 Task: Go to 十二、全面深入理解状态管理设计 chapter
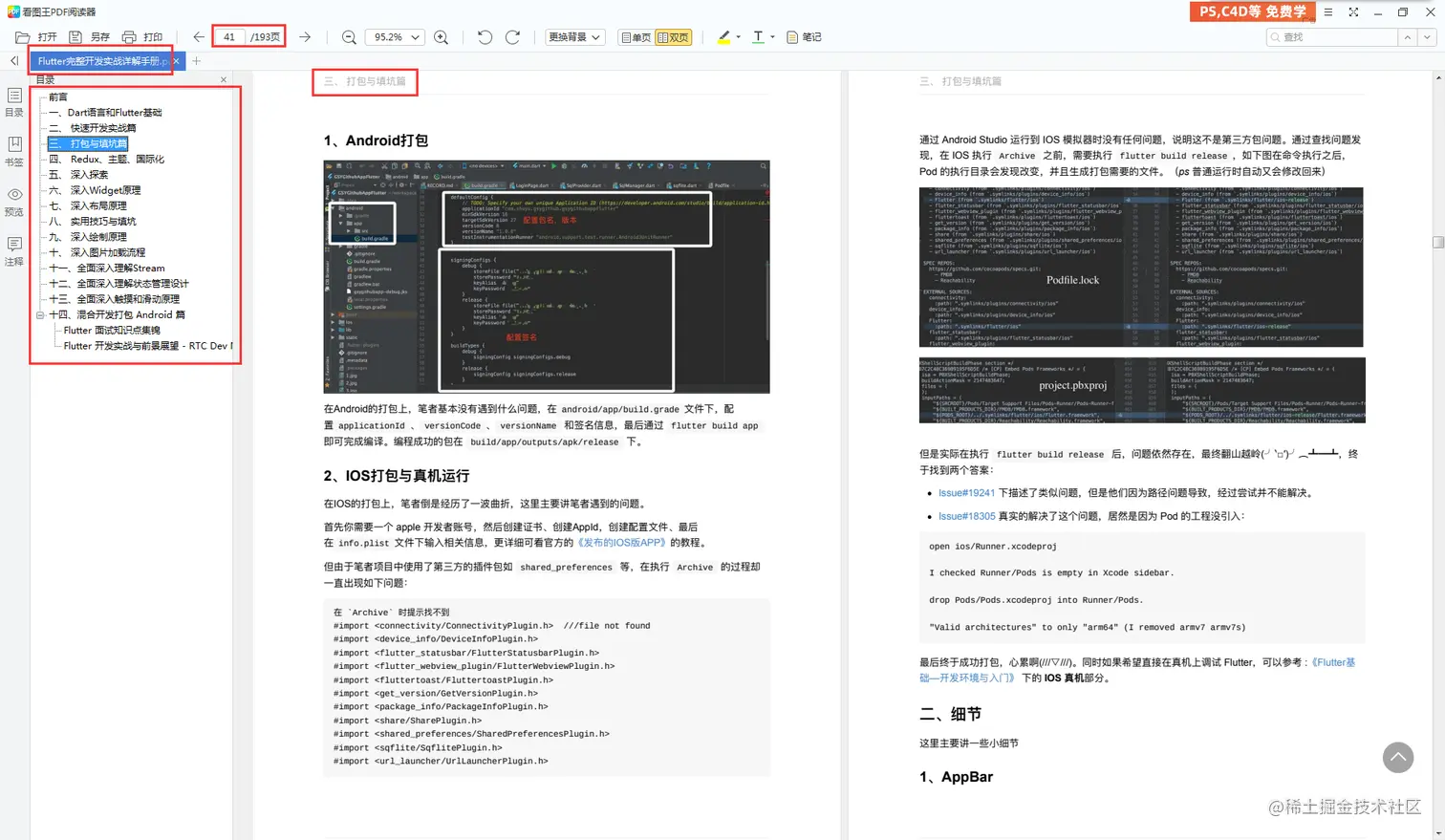119,284
